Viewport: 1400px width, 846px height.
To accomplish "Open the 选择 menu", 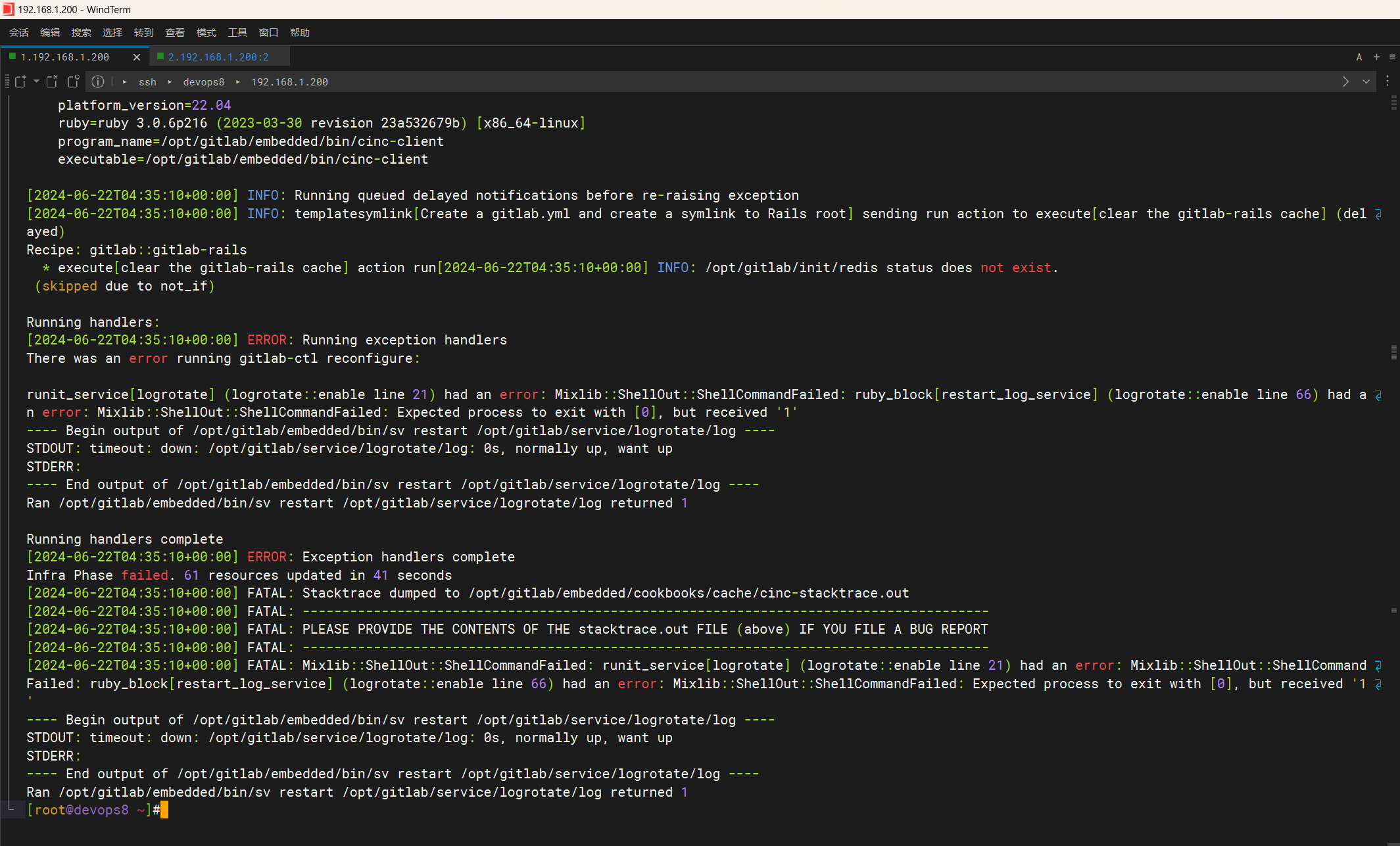I will coord(112,32).
